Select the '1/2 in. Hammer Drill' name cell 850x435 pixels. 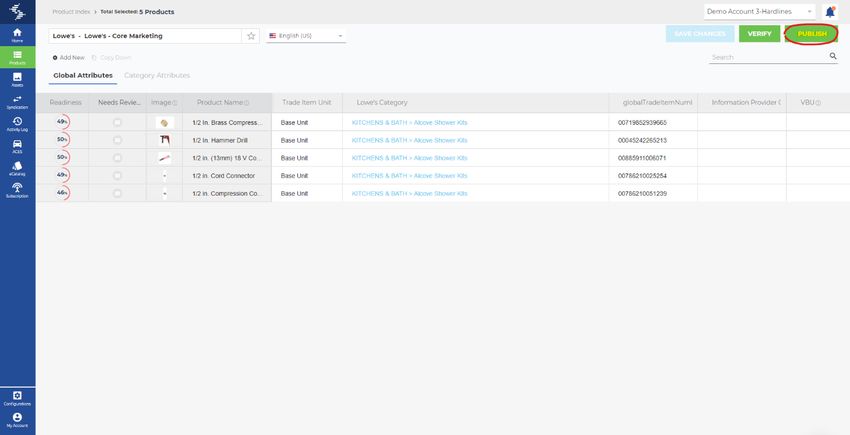pyautogui.click(x=227, y=140)
